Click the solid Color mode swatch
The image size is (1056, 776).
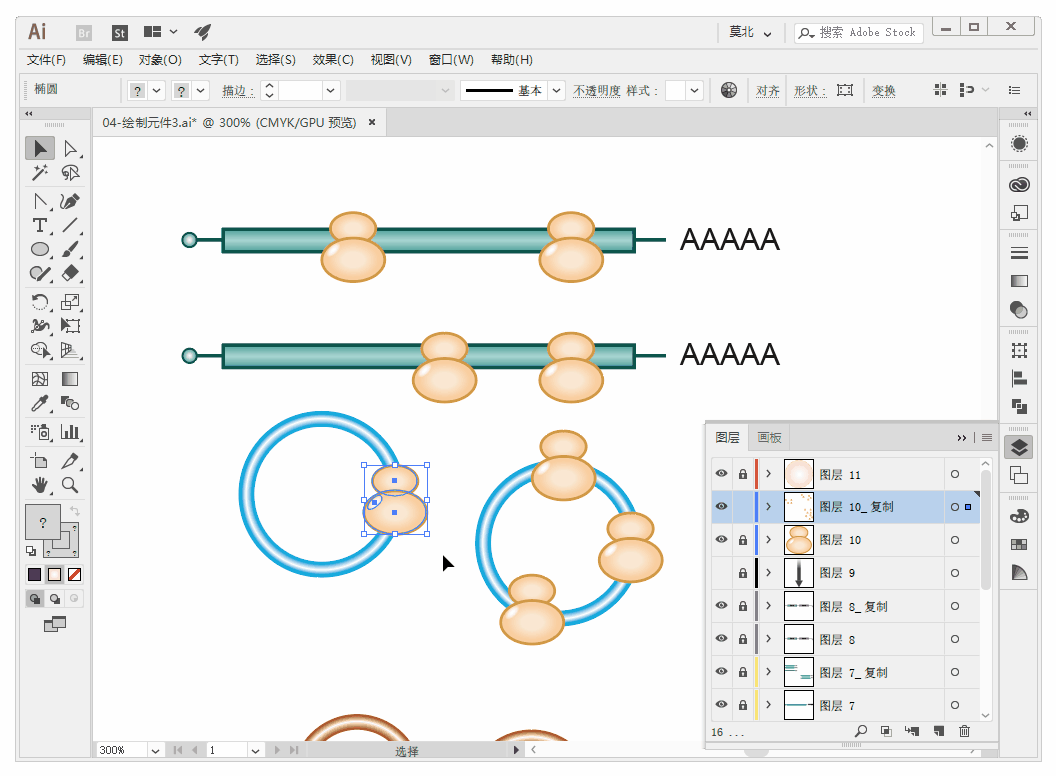(34, 575)
